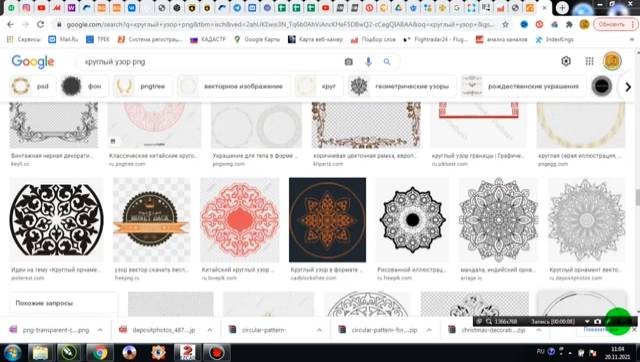Start voice search with the microphone icon
The image size is (640, 362).
(x=368, y=62)
